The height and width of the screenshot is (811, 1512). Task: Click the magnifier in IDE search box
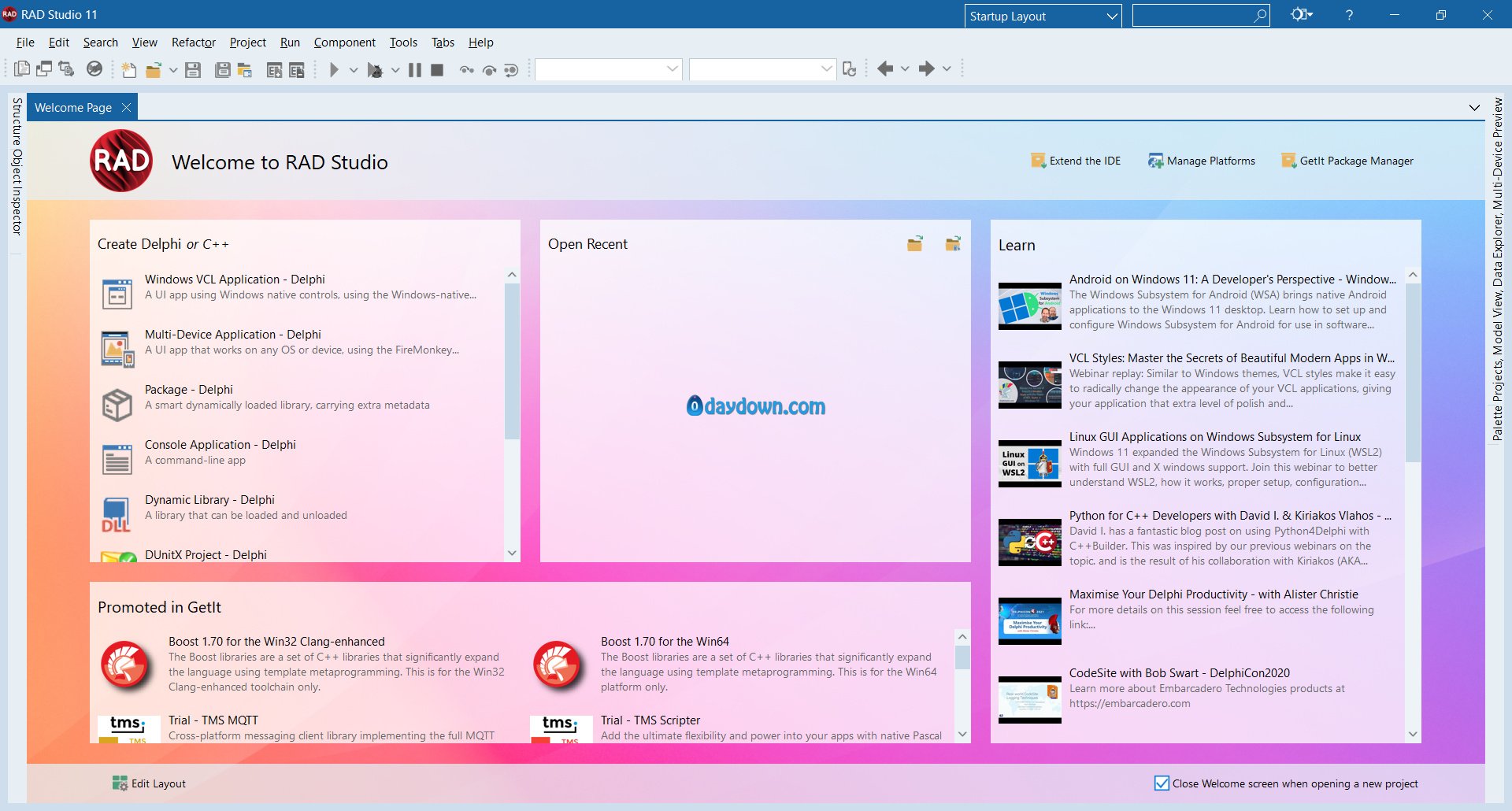tap(1260, 15)
